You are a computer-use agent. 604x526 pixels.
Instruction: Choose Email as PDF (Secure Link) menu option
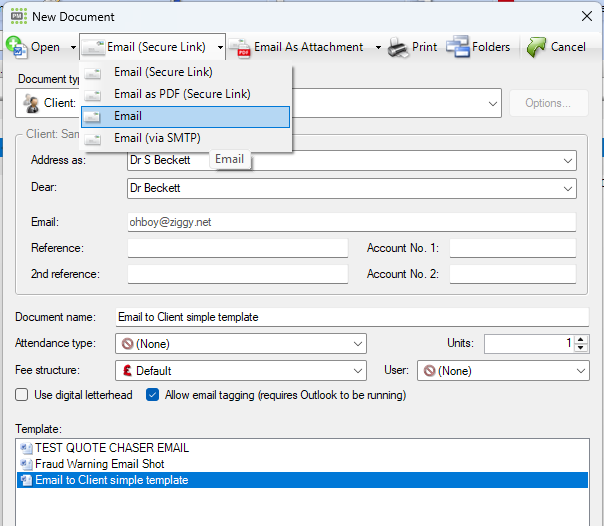tap(181, 94)
